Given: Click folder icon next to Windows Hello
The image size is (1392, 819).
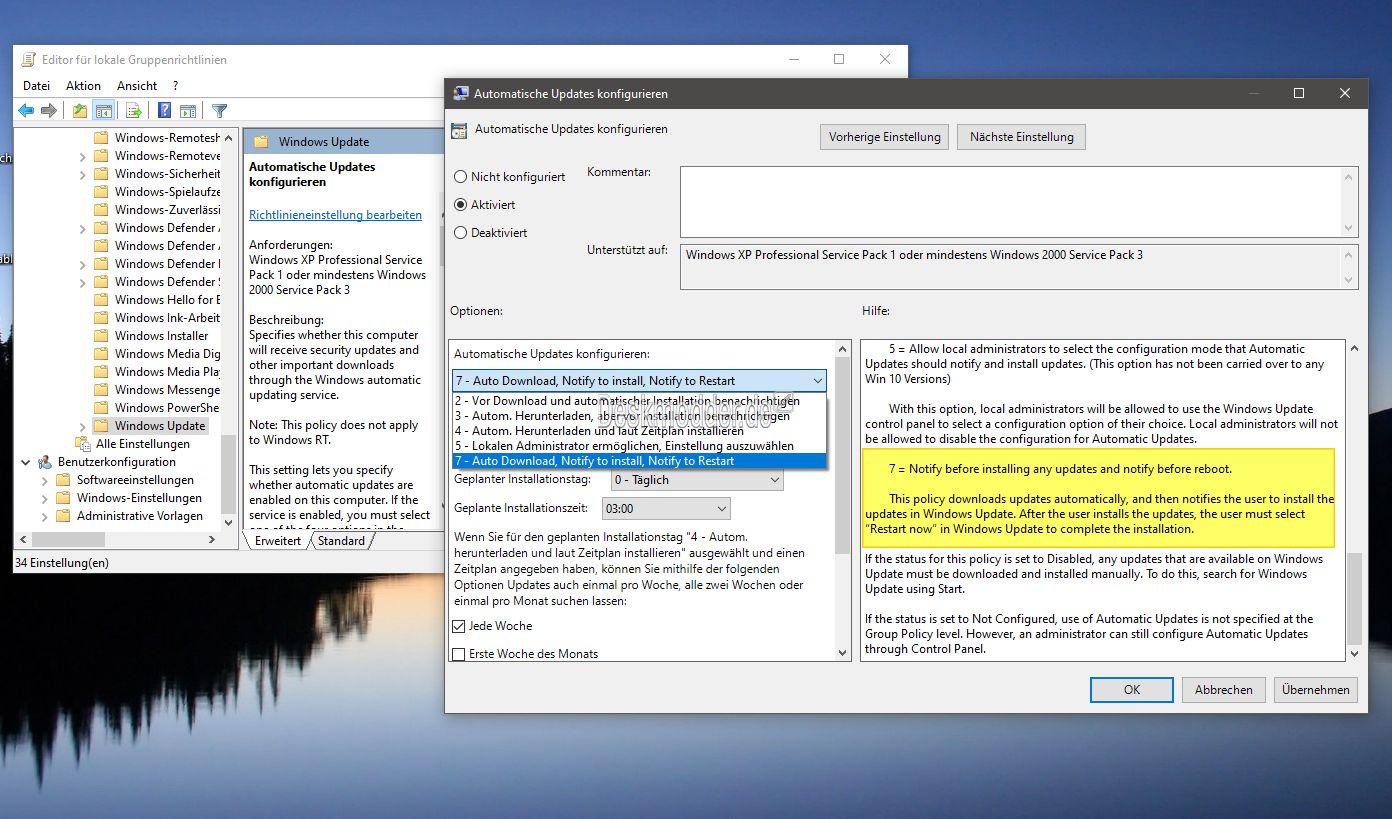Looking at the screenshot, I should click(x=101, y=299).
